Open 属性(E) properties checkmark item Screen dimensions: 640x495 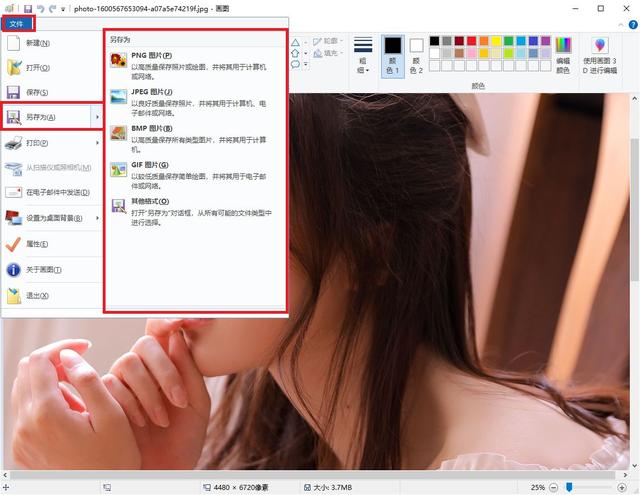(52, 244)
